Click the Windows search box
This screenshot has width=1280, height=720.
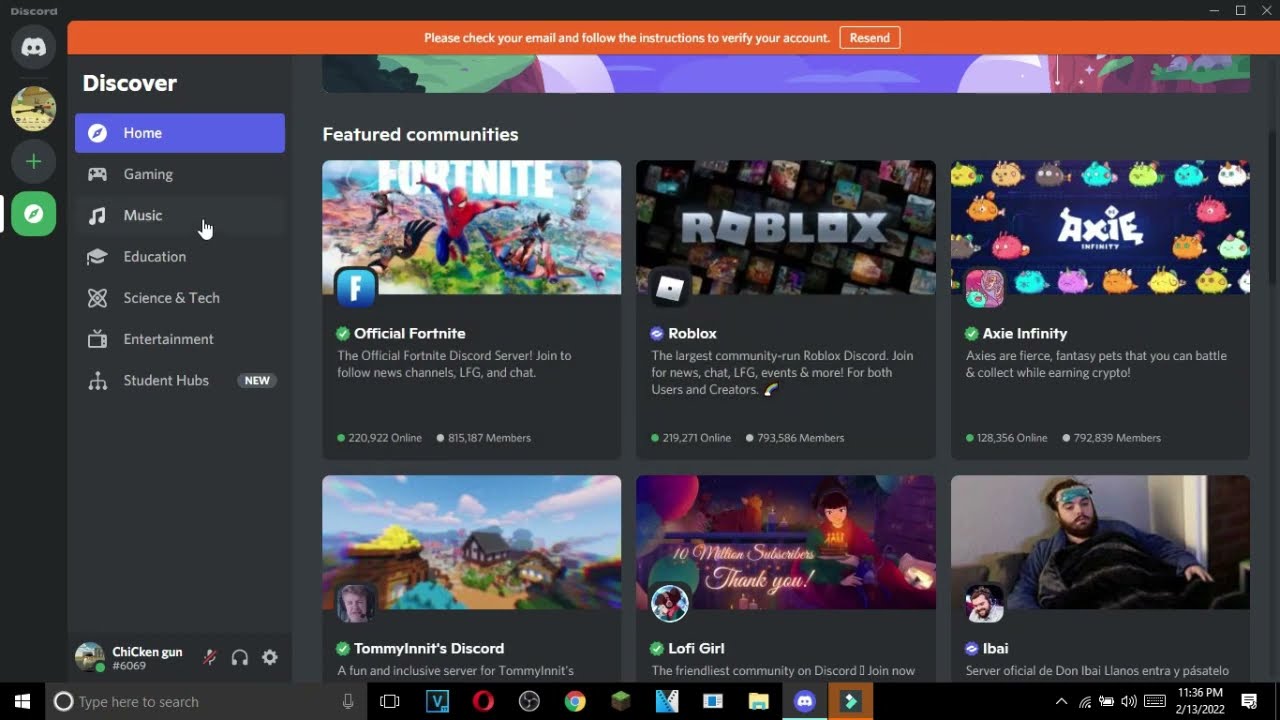click(x=206, y=702)
